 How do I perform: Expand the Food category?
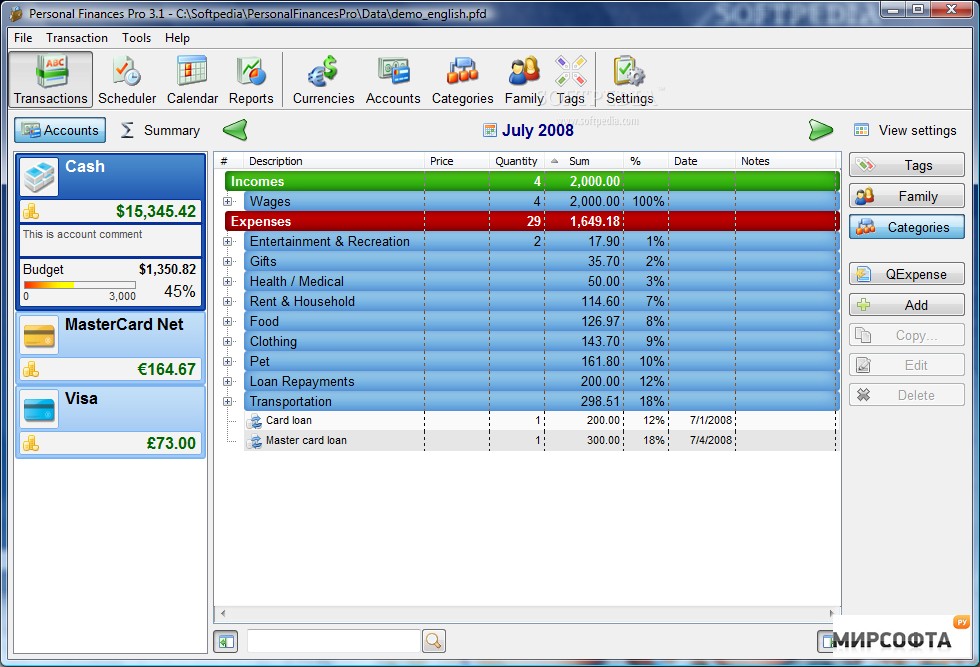point(228,321)
